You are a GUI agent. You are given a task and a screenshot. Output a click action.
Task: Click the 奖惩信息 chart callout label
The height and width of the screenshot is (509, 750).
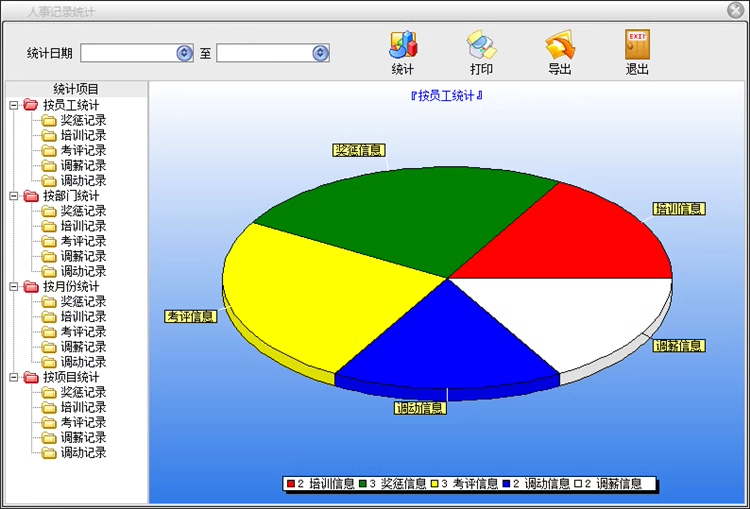pyautogui.click(x=359, y=150)
